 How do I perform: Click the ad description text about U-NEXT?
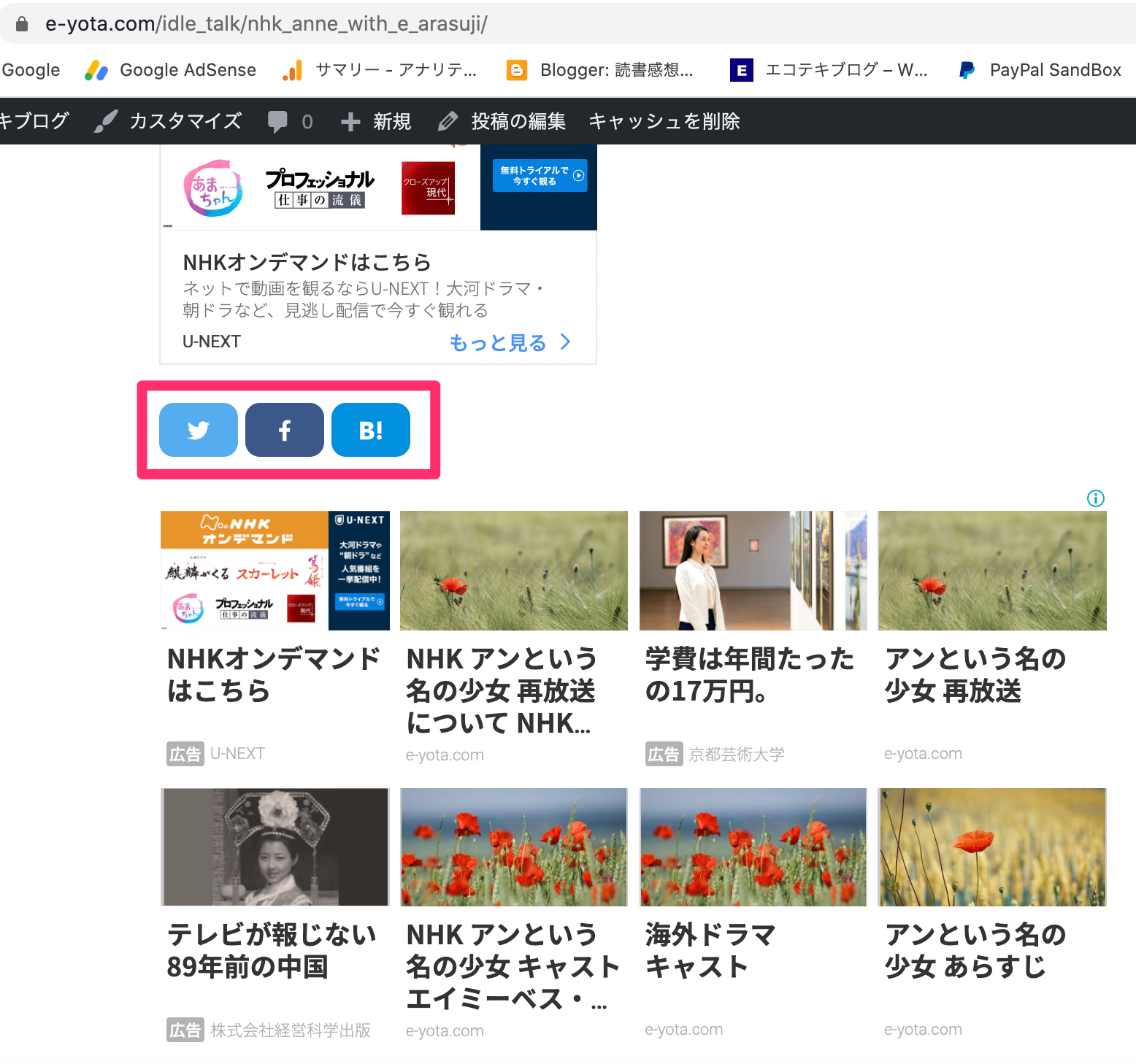tap(363, 299)
